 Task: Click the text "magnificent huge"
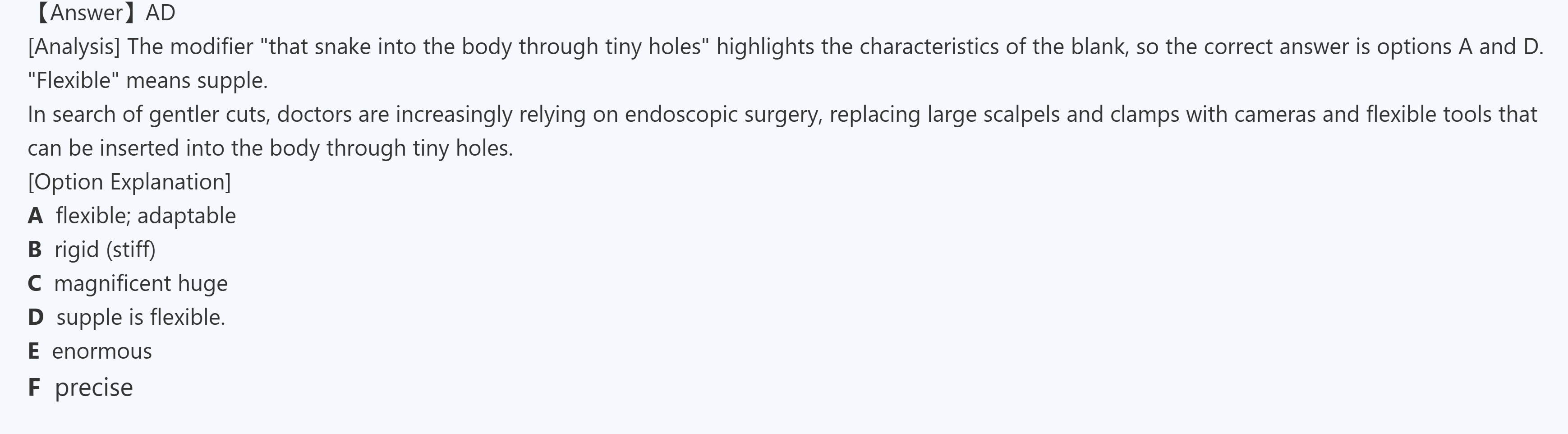pyautogui.click(x=141, y=284)
